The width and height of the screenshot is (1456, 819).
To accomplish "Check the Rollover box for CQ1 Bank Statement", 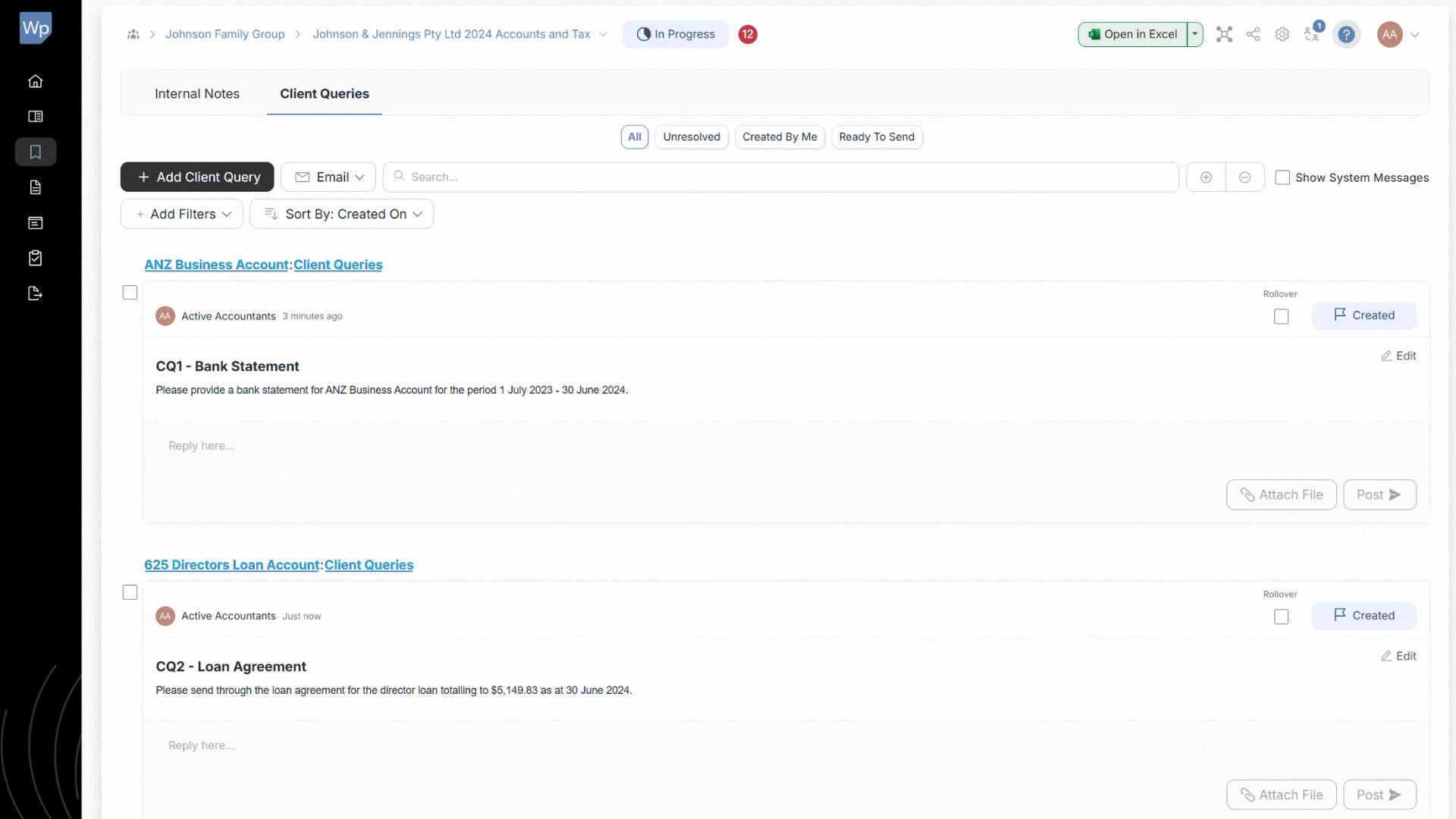I will coord(1281,316).
